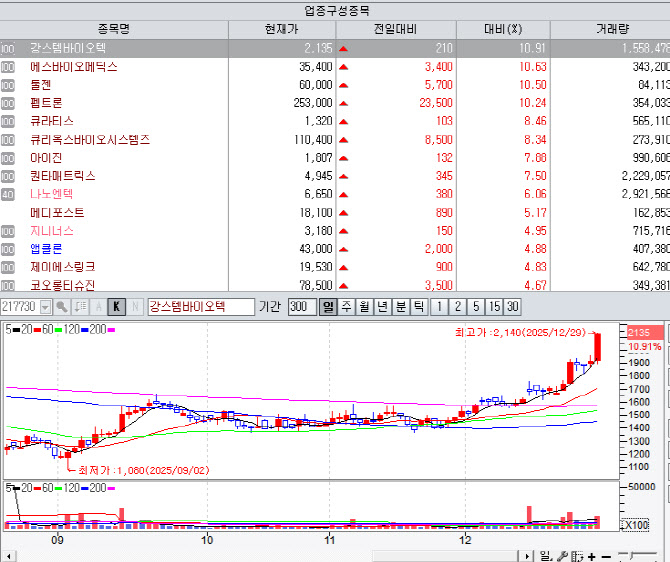Select the 펩트론 stock row
The image size is (670, 562).
point(46,103)
